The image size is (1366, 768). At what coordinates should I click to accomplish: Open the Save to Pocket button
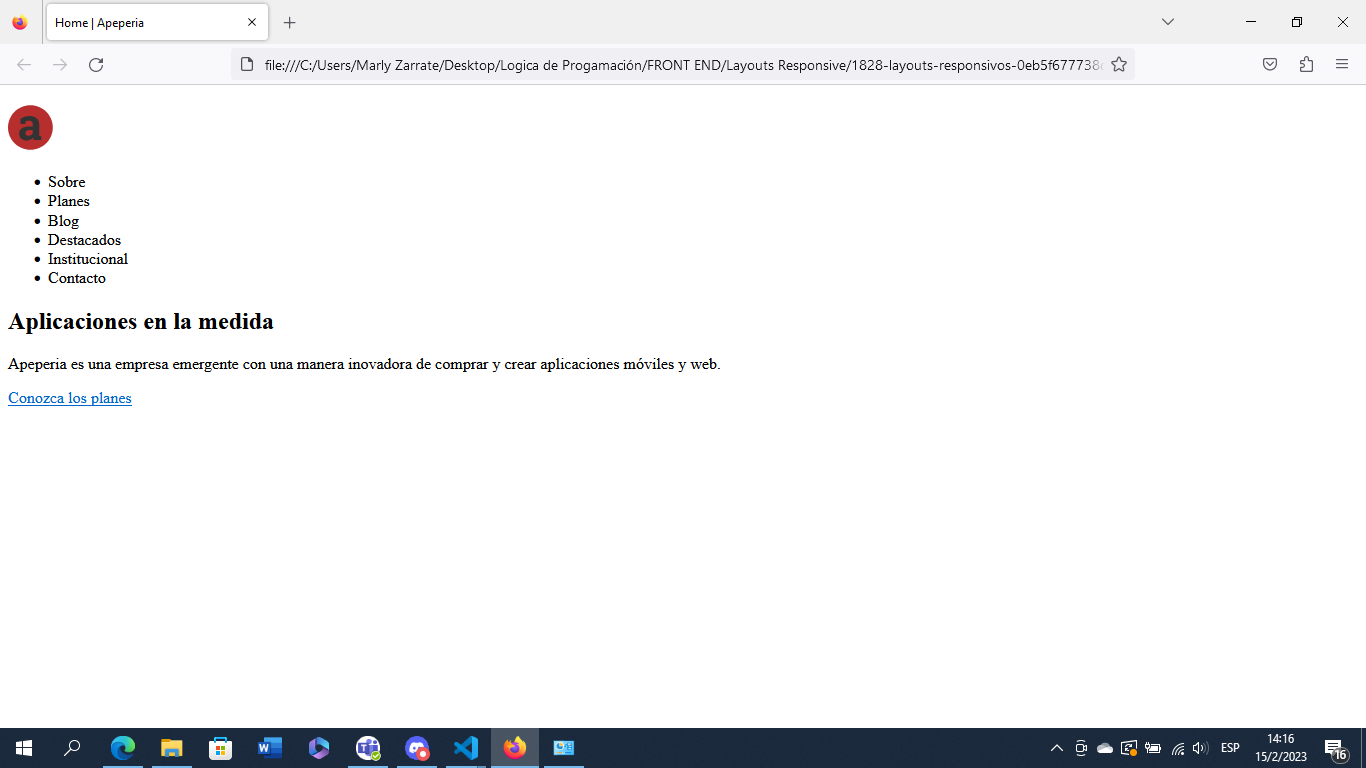tap(1270, 65)
